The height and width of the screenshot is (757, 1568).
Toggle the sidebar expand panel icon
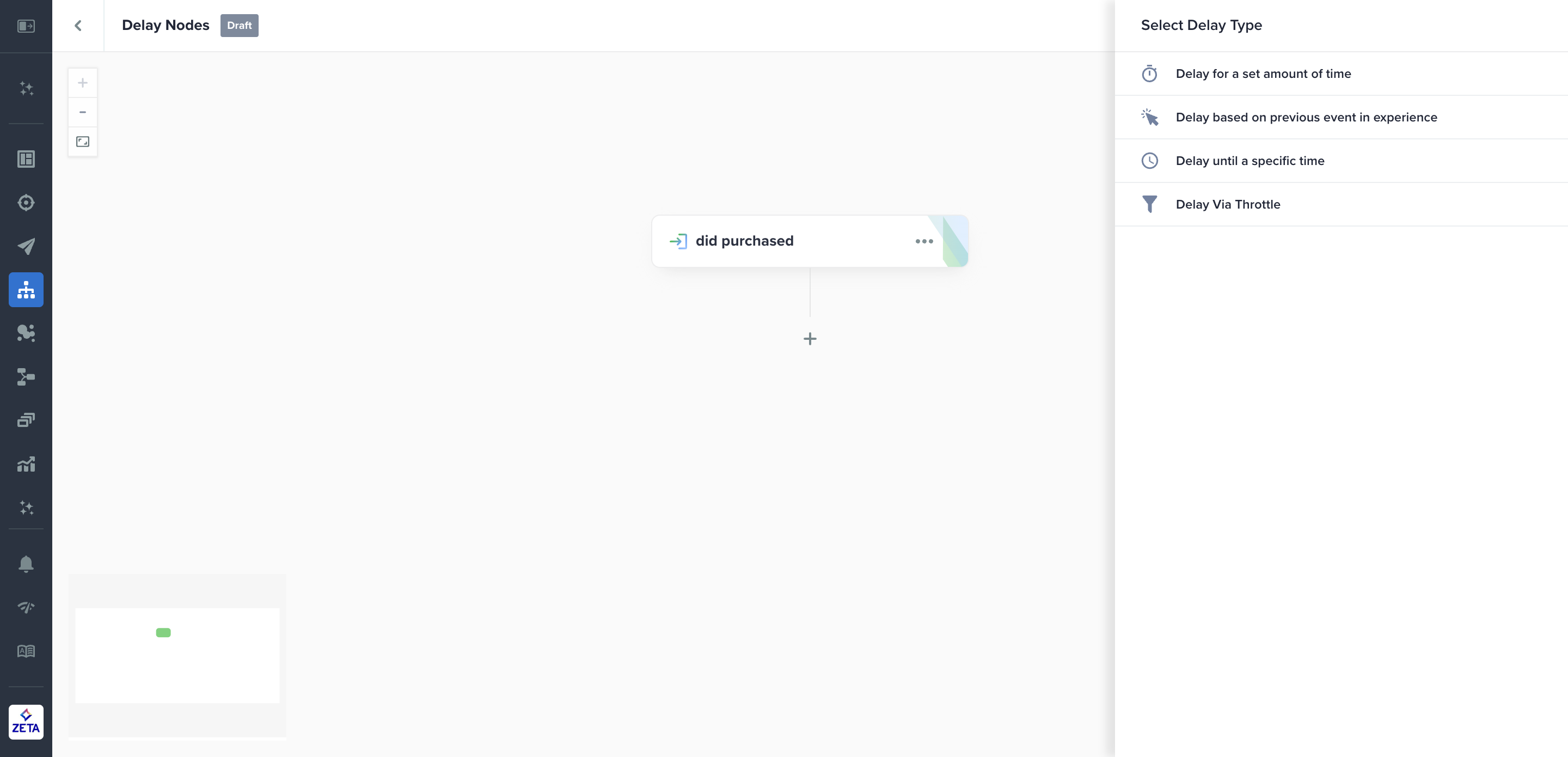(x=26, y=26)
